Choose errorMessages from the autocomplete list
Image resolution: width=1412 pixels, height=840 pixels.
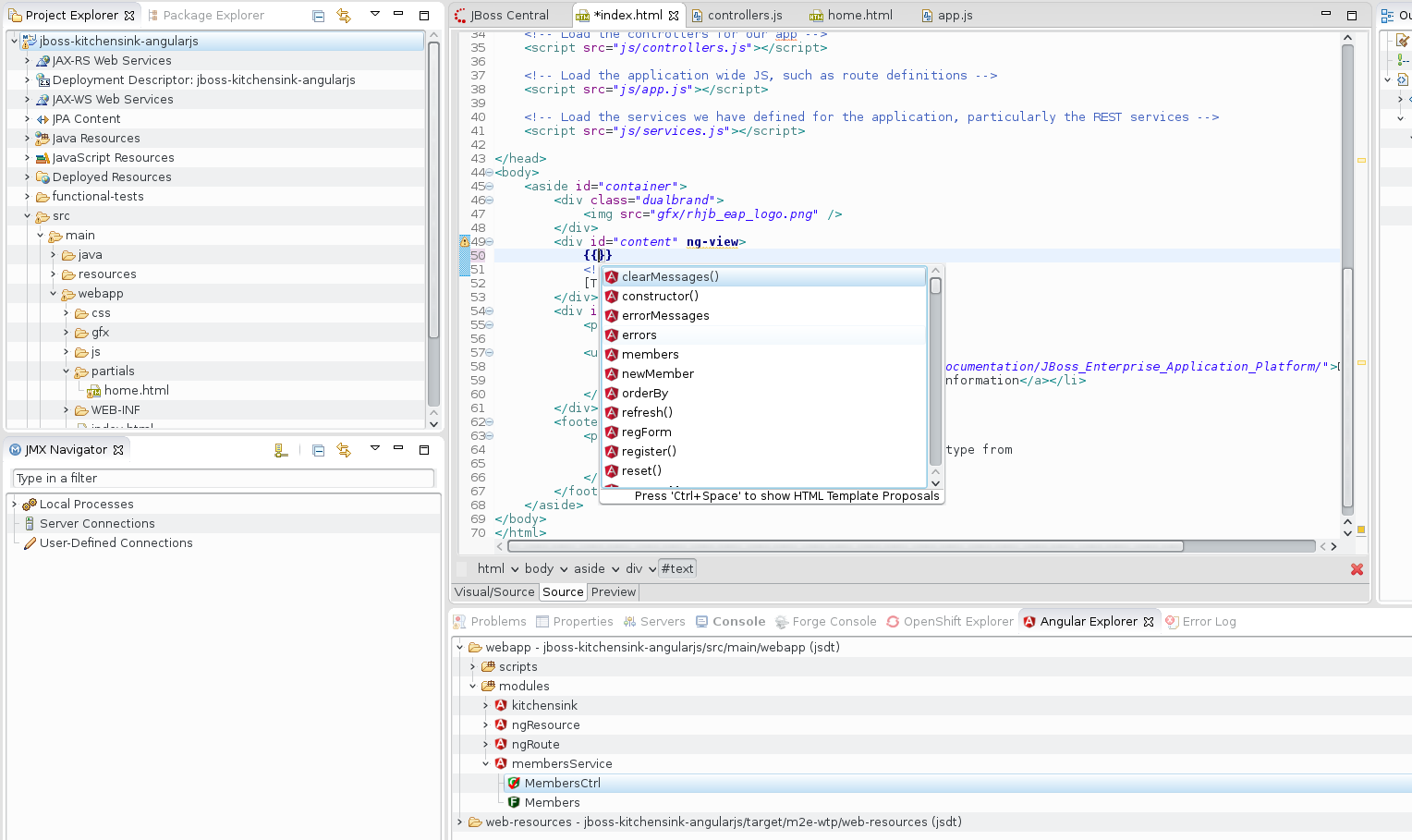(x=665, y=316)
